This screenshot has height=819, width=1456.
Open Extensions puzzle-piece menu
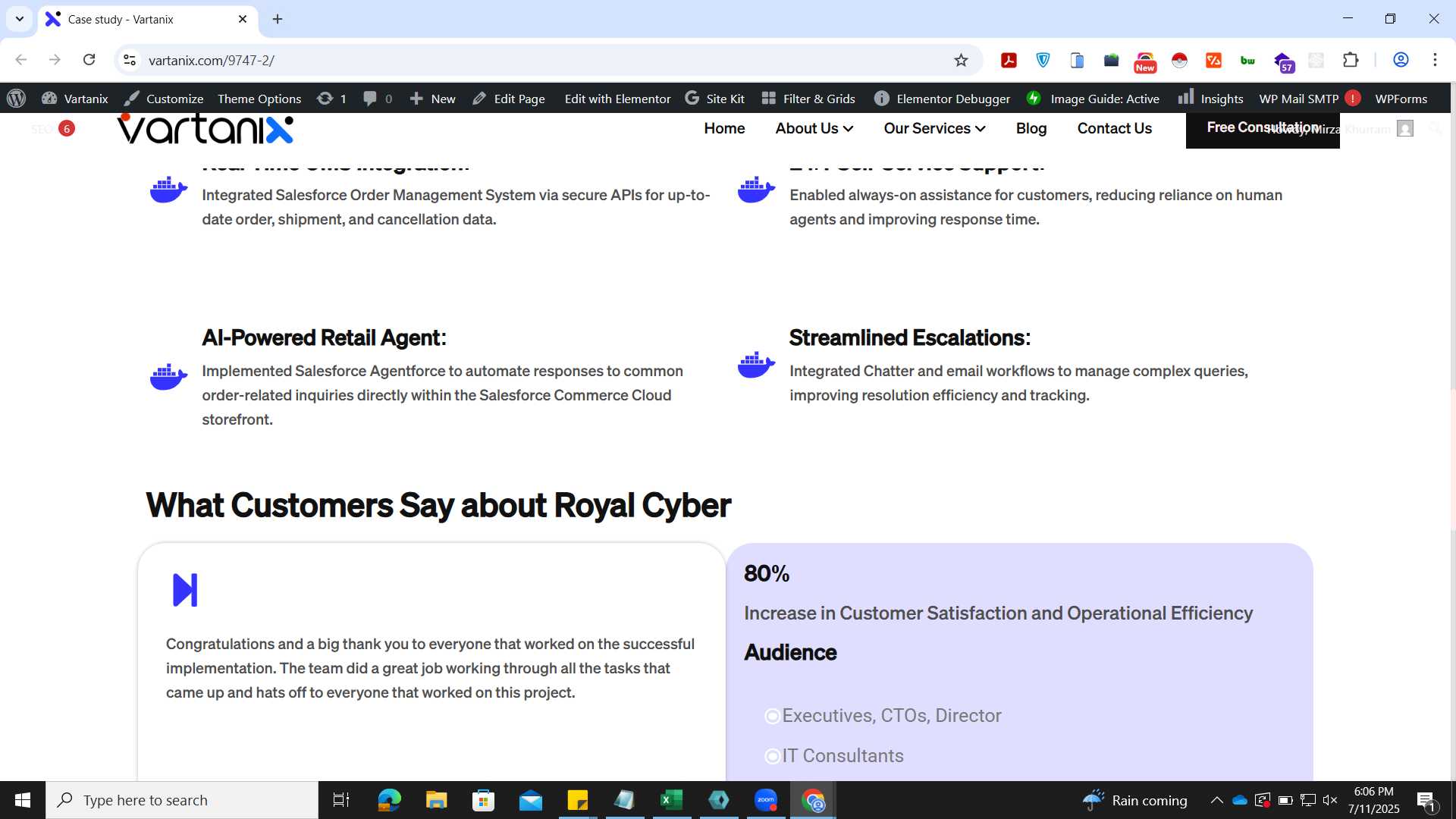point(1351,60)
